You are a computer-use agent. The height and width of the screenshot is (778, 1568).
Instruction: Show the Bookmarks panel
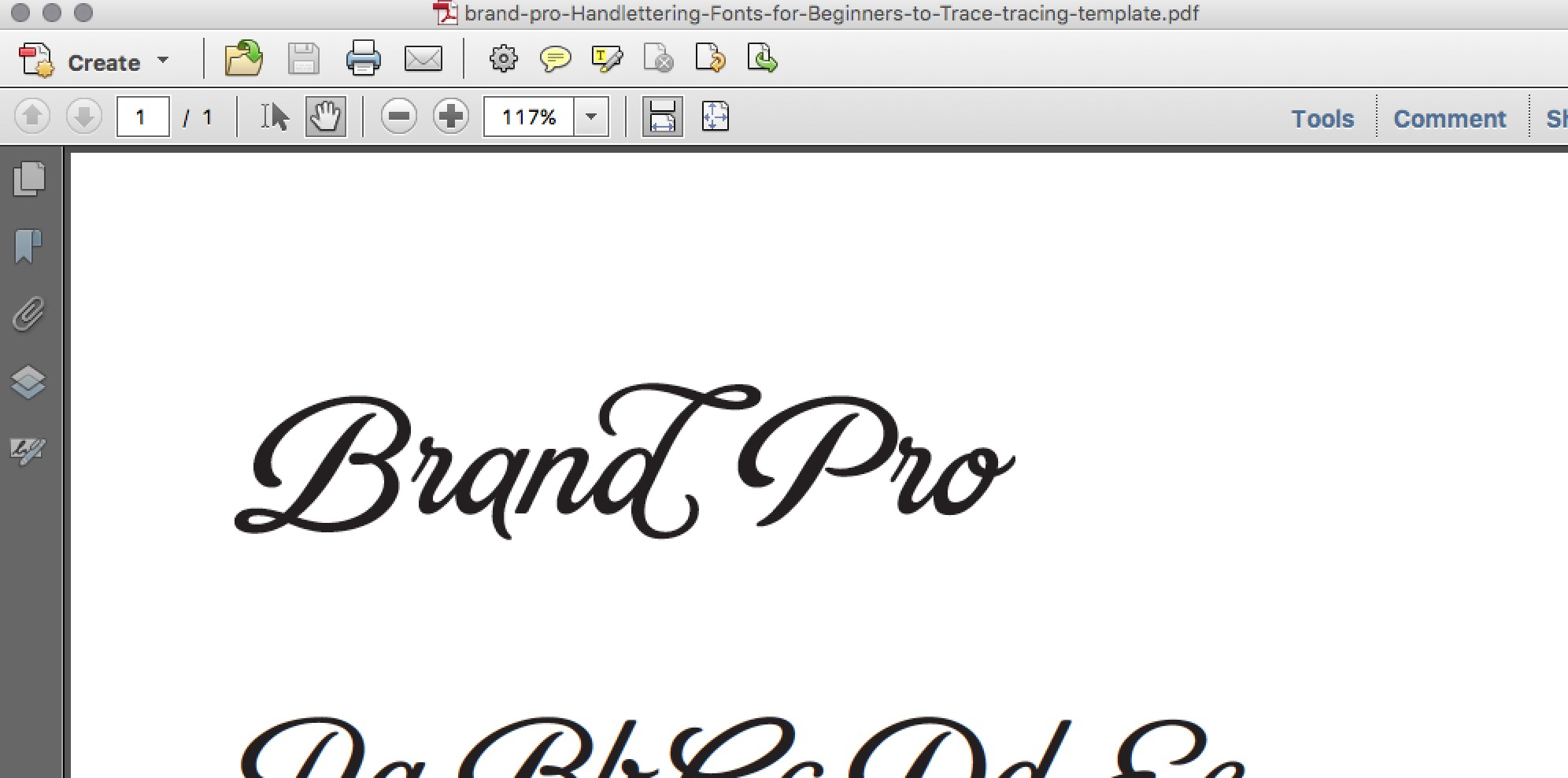coord(28,246)
